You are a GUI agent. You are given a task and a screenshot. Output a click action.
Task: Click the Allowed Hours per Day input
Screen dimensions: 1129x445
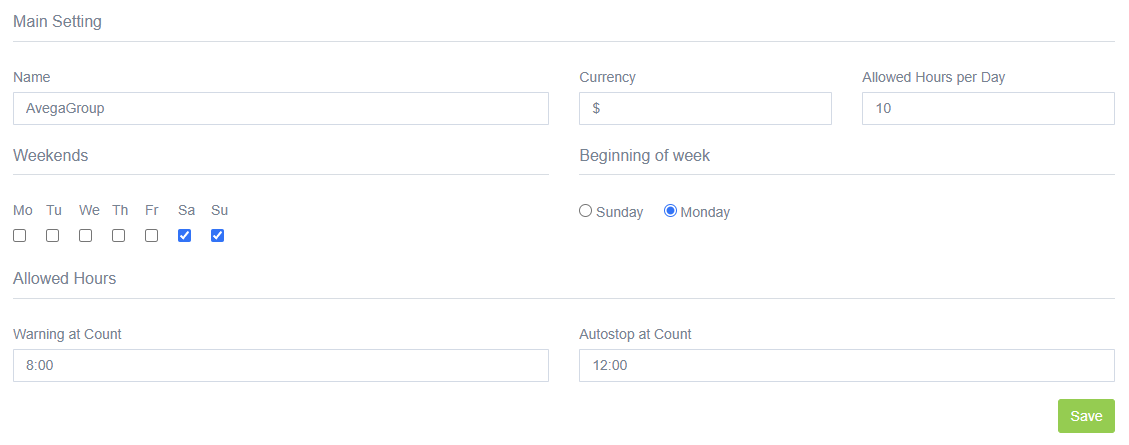(x=988, y=109)
